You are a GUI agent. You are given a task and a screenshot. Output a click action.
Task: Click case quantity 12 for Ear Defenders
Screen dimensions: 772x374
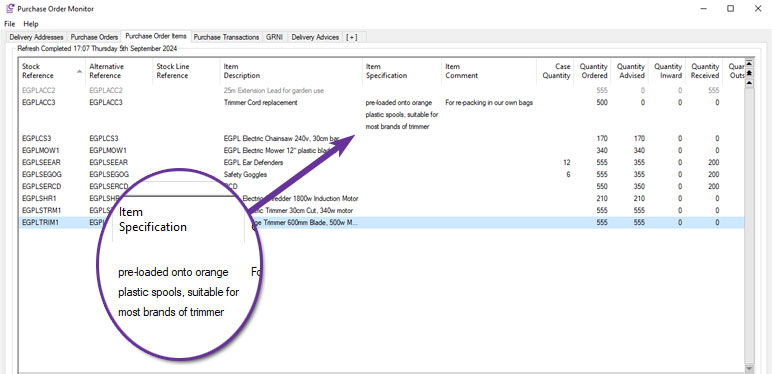click(567, 162)
